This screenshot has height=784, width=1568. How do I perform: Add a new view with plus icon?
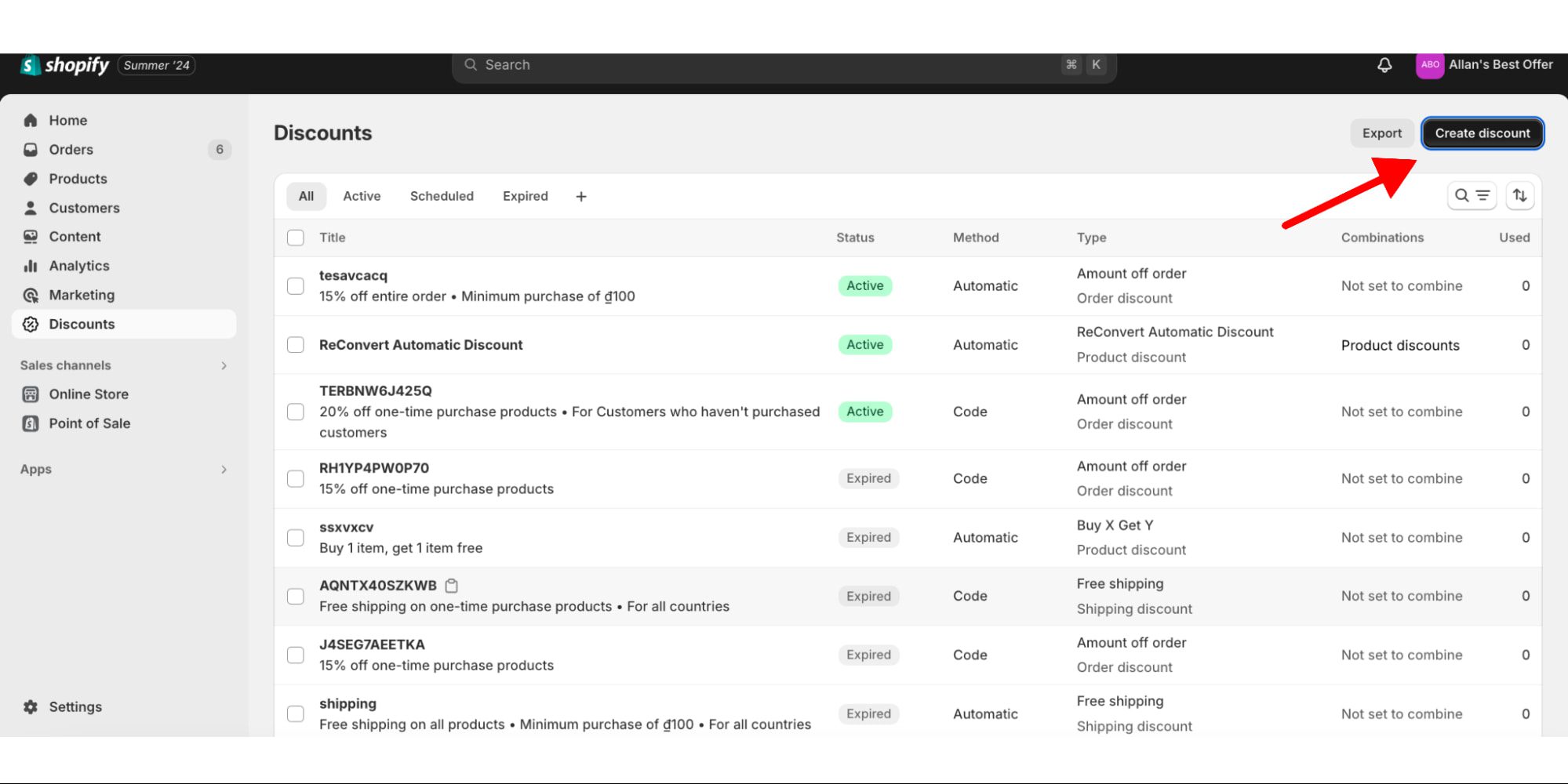[581, 197]
